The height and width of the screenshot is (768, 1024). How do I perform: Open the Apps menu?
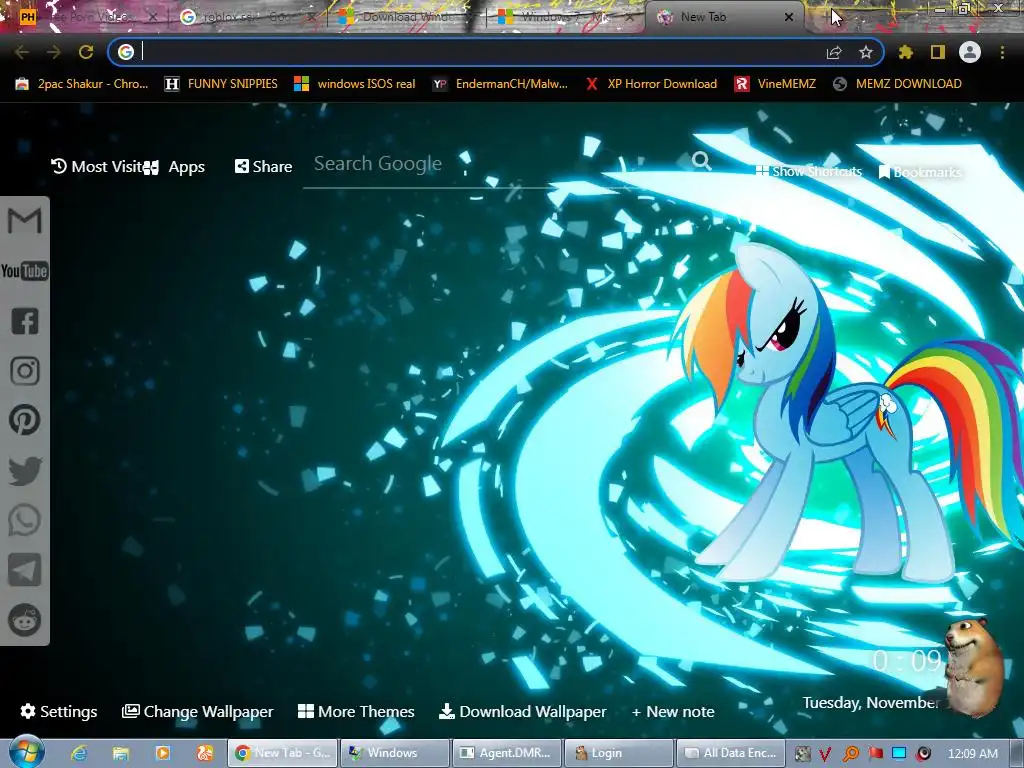coord(175,167)
